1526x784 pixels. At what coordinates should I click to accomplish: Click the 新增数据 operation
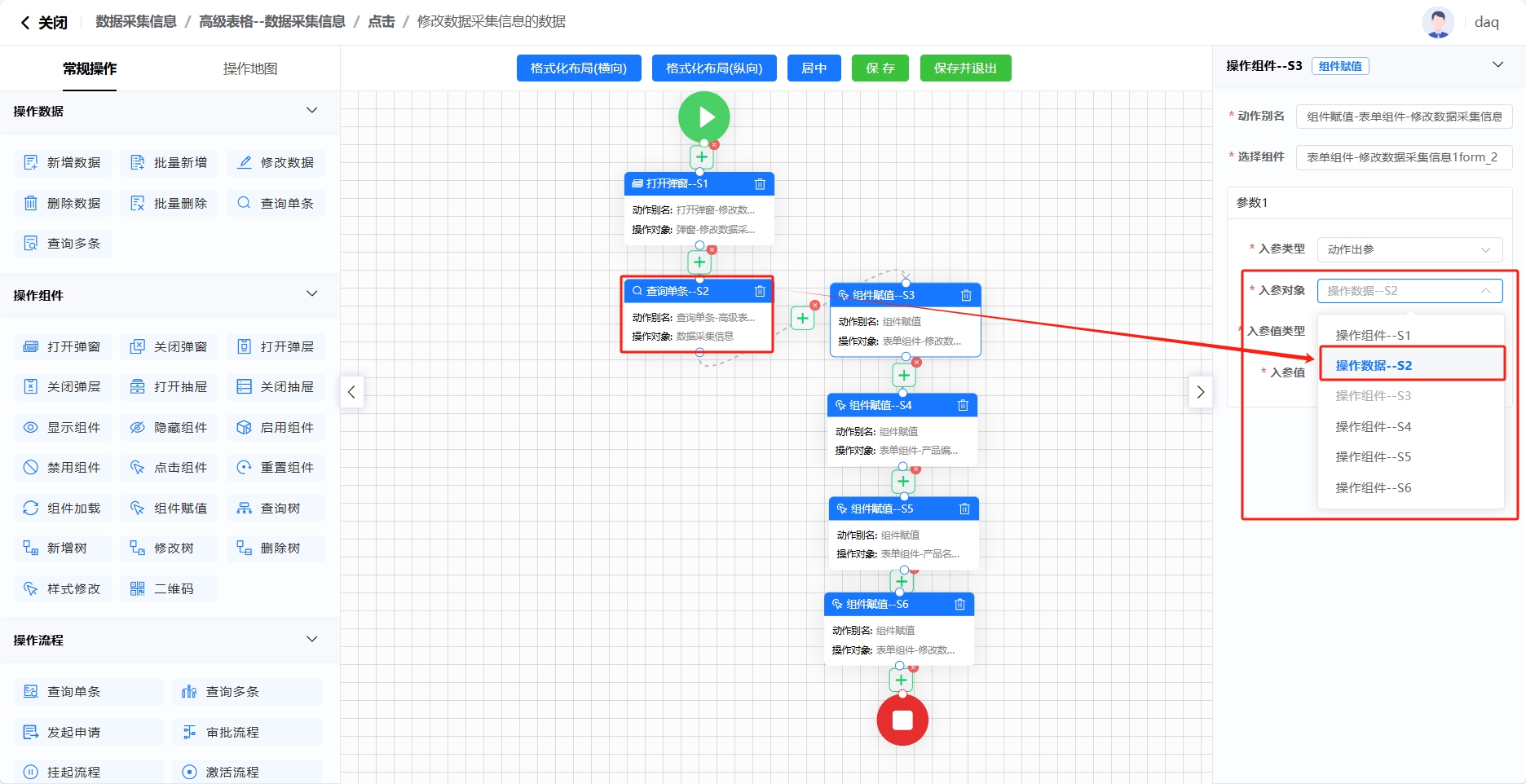coord(63,163)
